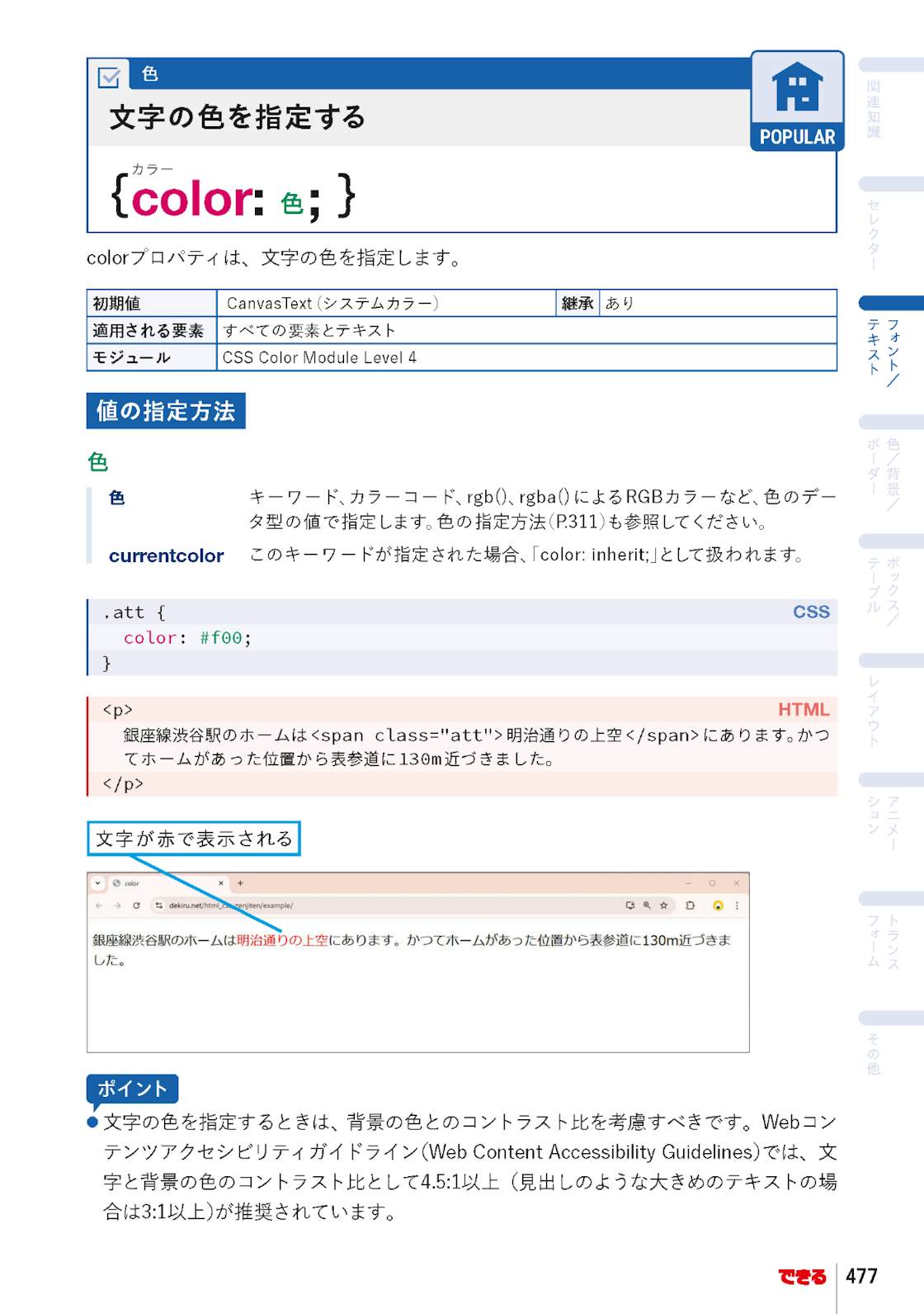
Task: Click the browser back arrow
Action: click(x=99, y=905)
